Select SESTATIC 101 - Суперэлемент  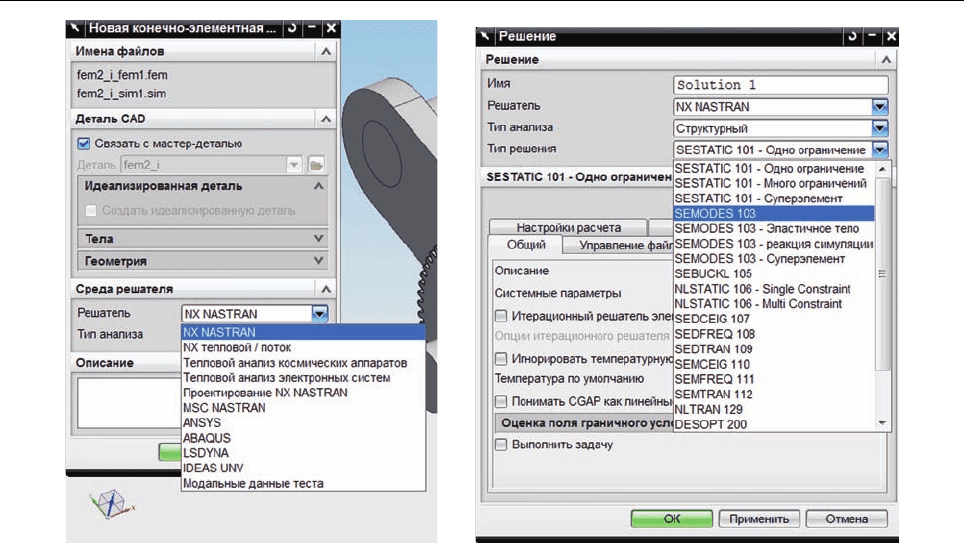[x=774, y=198]
